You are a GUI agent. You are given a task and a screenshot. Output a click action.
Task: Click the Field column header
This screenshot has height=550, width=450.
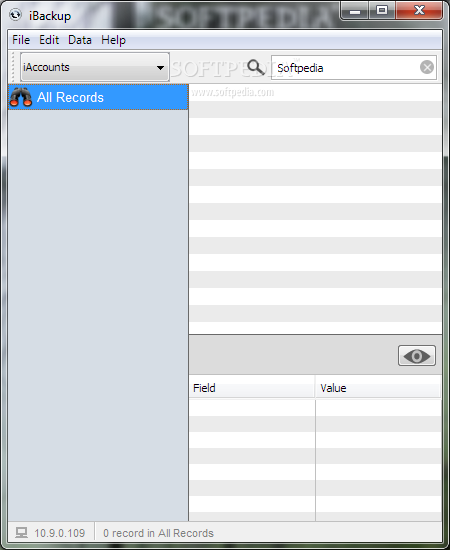click(x=251, y=388)
